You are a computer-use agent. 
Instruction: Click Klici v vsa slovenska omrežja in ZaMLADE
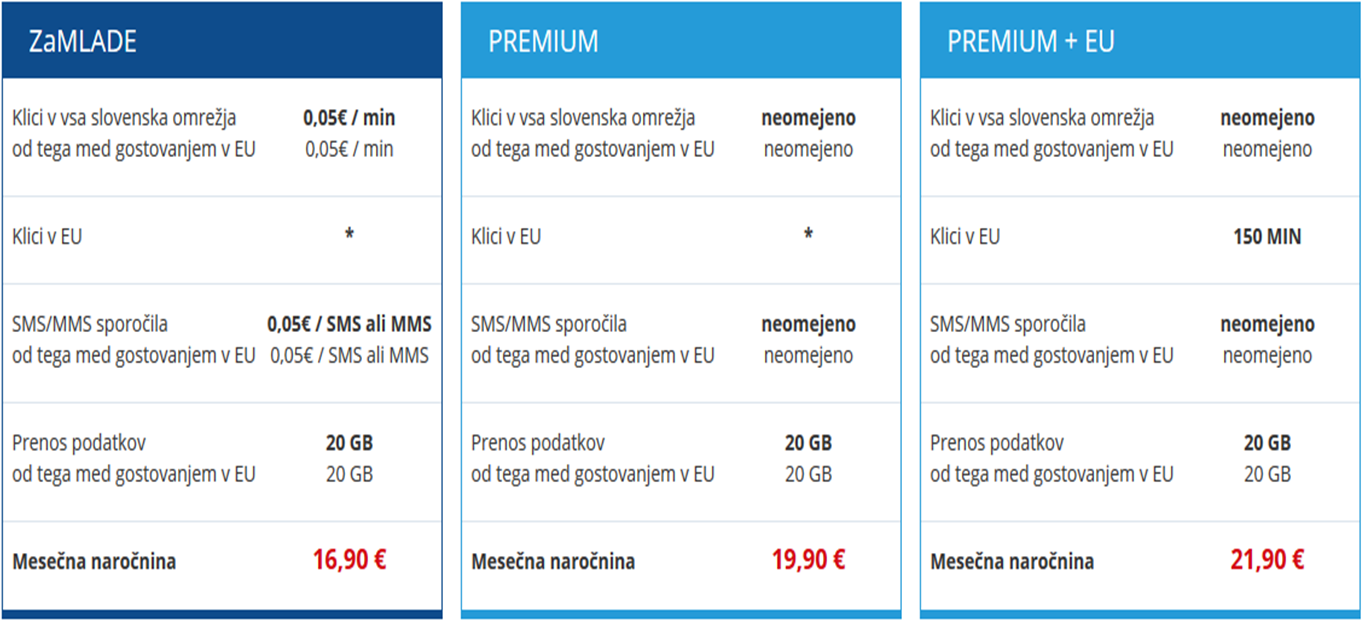(x=124, y=118)
